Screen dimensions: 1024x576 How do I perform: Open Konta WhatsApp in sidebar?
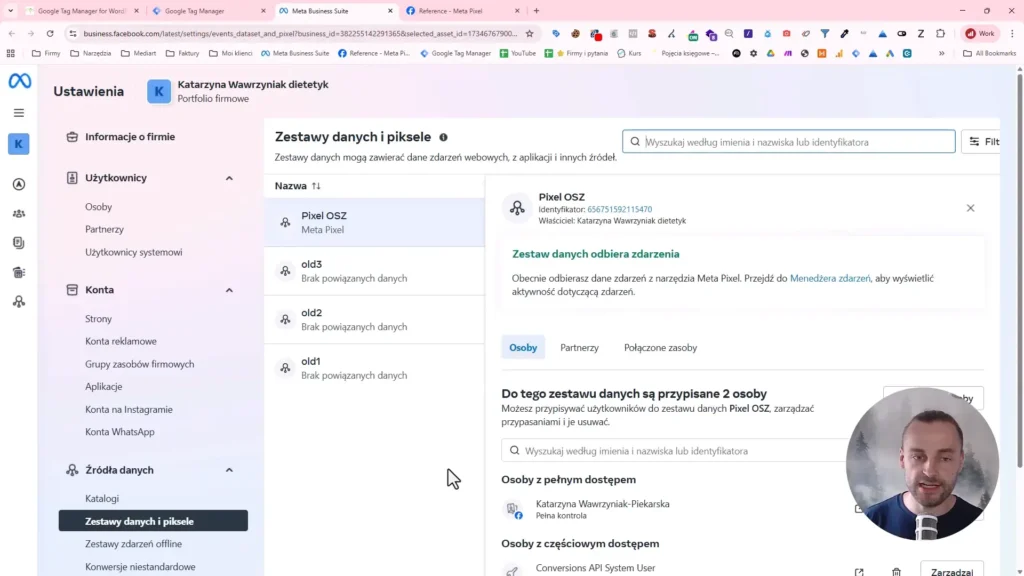point(120,432)
